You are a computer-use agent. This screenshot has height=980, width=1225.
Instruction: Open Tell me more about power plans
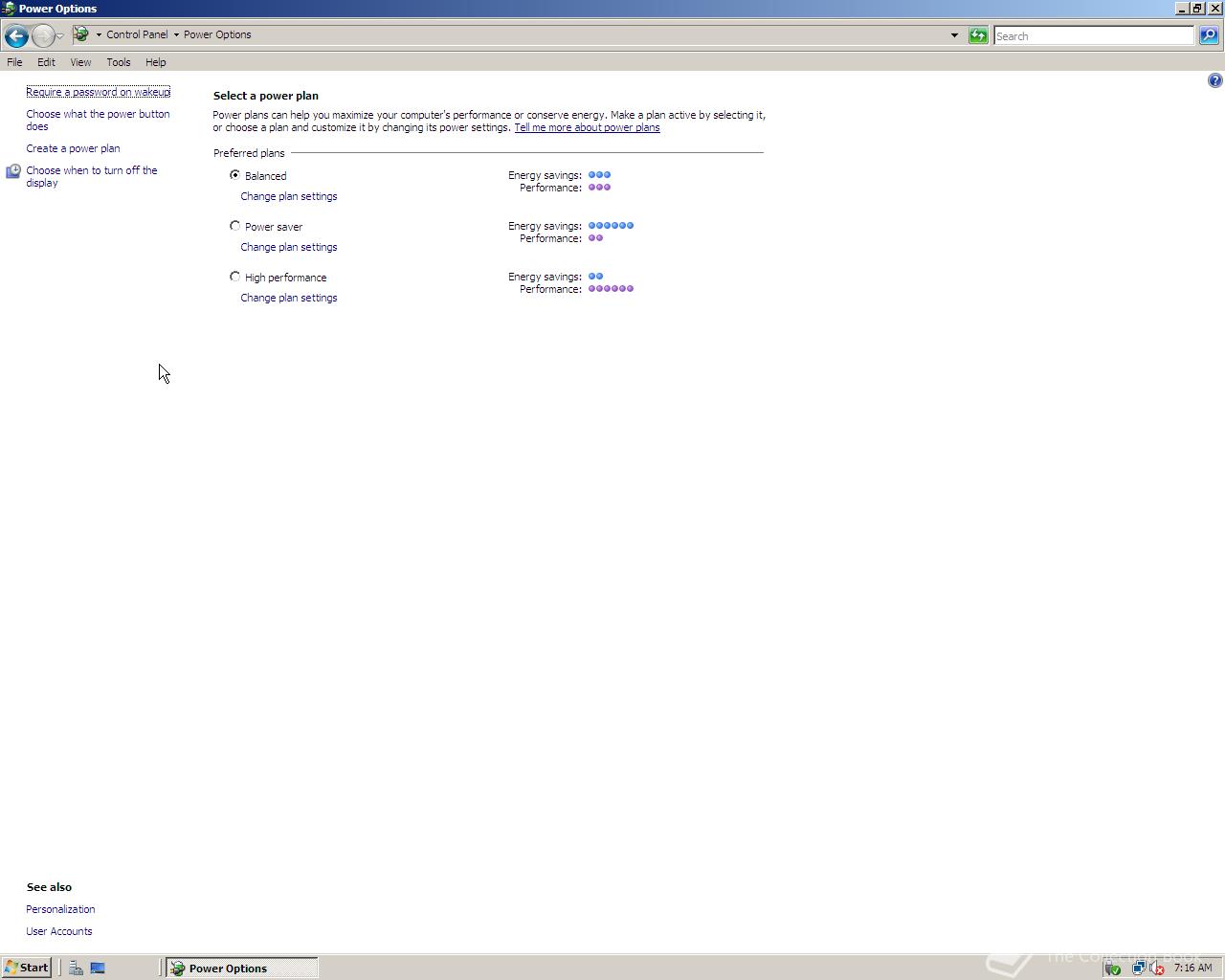pos(587,127)
